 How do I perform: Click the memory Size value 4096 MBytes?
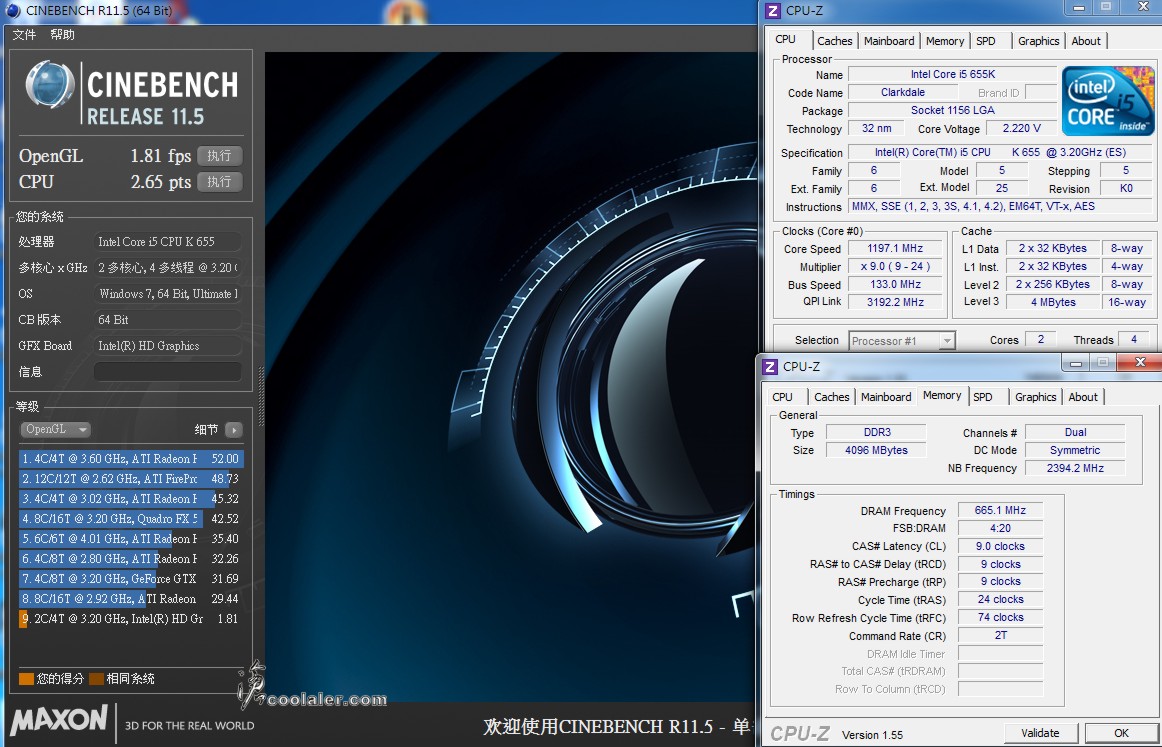877,451
